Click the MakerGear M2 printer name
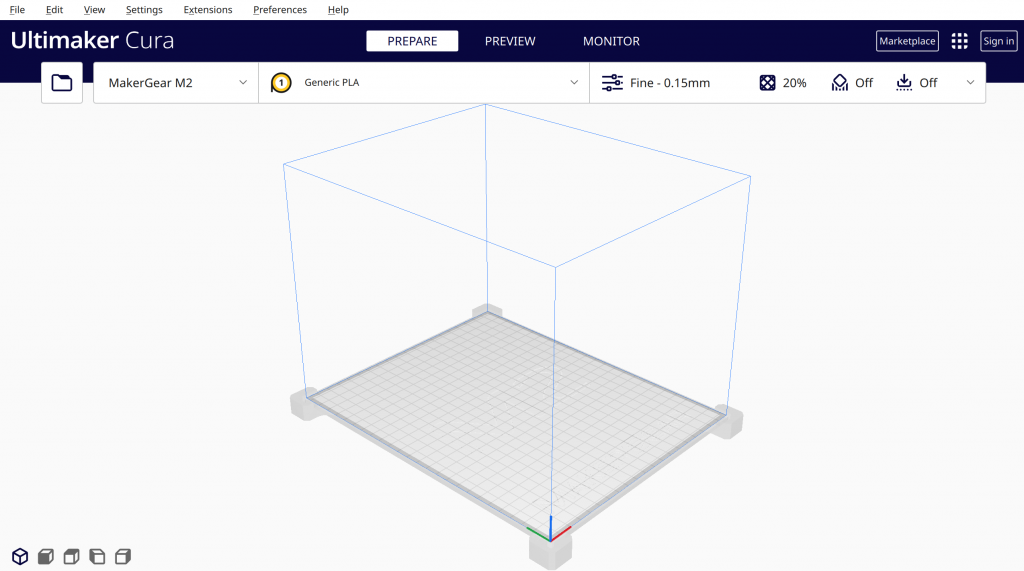This screenshot has height=571, width=1024. pyautogui.click(x=150, y=83)
